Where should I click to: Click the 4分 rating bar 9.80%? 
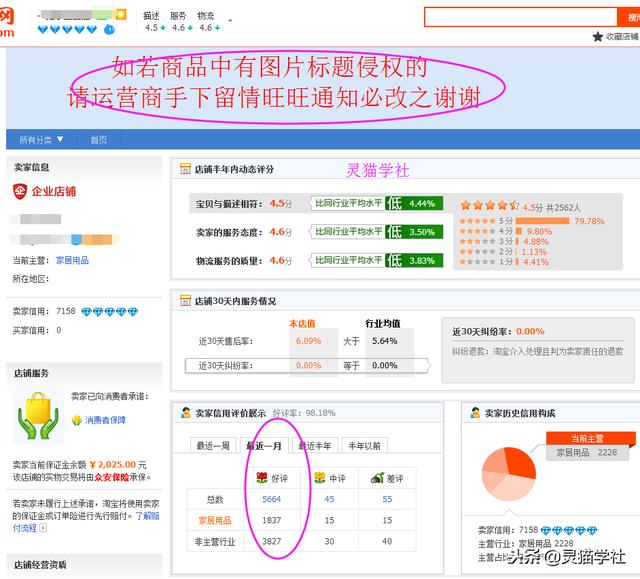pyautogui.click(x=518, y=231)
